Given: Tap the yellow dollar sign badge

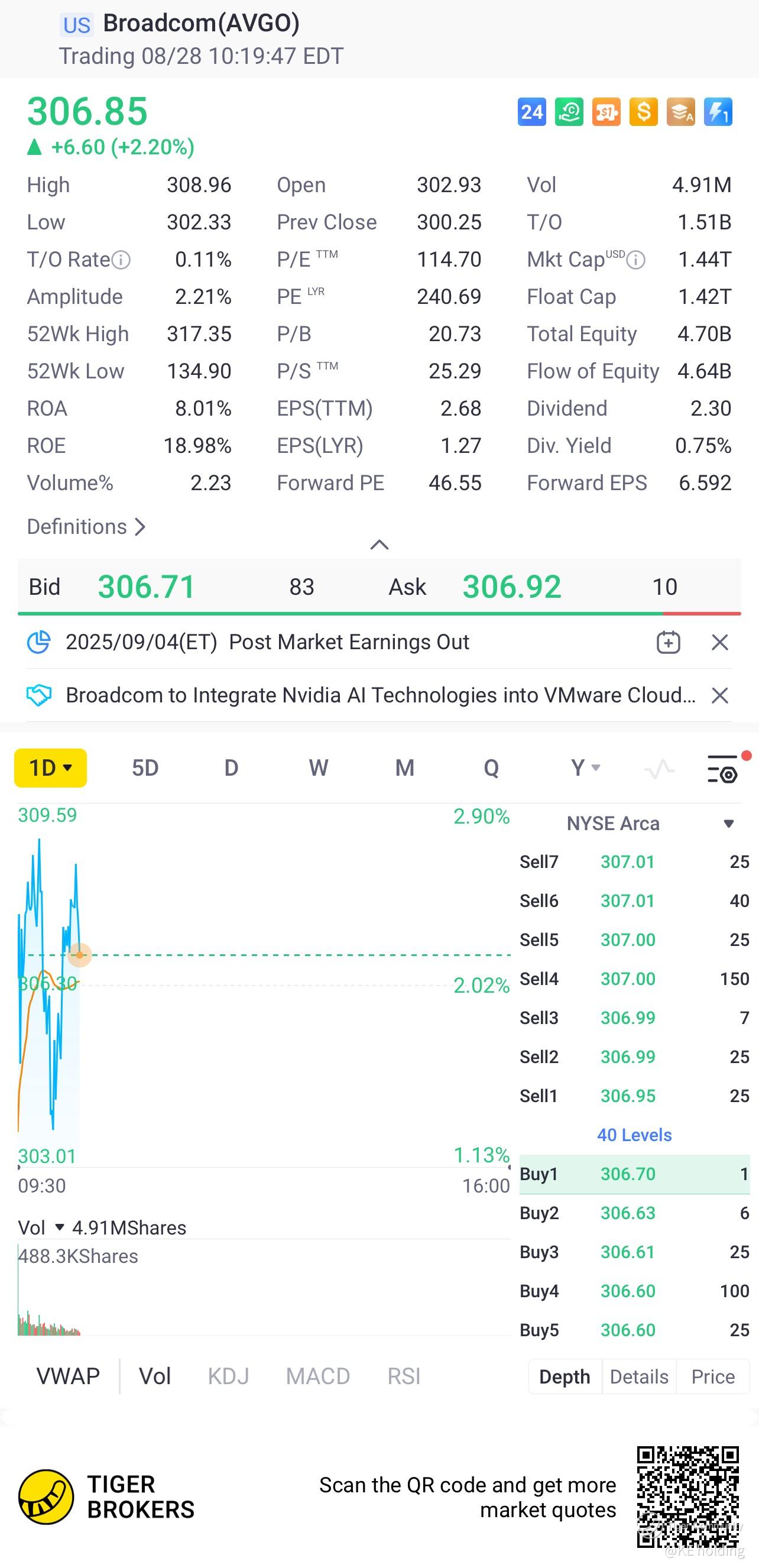Looking at the screenshot, I should click(x=643, y=112).
